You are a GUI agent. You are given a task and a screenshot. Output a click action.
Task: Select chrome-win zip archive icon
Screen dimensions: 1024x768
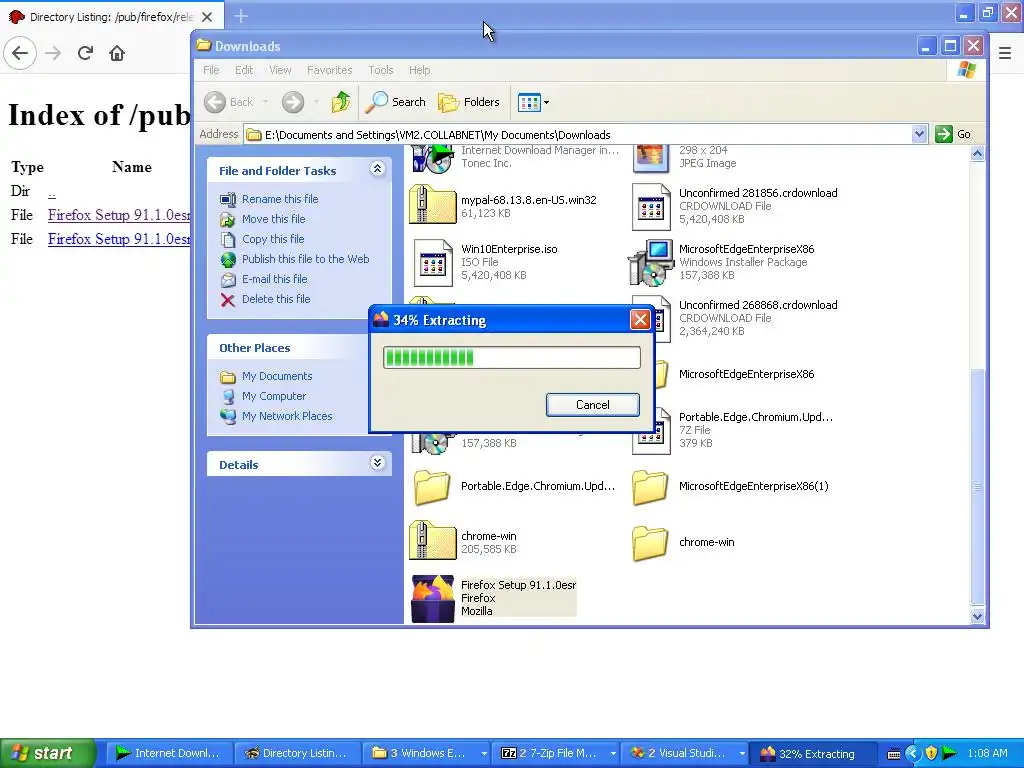coord(432,541)
